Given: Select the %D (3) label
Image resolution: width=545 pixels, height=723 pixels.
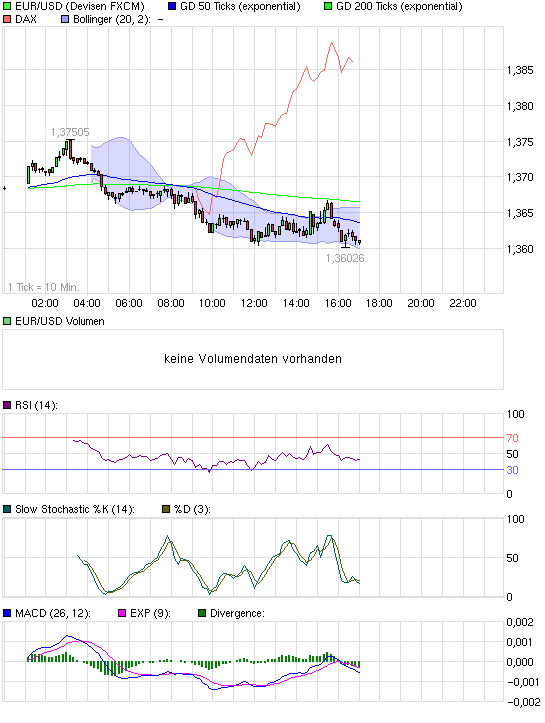Looking at the screenshot, I should point(192,510).
